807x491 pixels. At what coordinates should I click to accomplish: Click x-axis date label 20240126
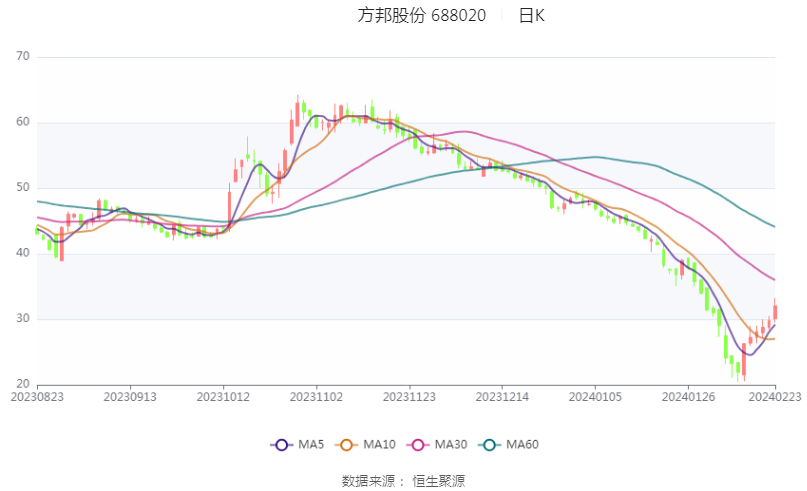[x=688, y=397]
